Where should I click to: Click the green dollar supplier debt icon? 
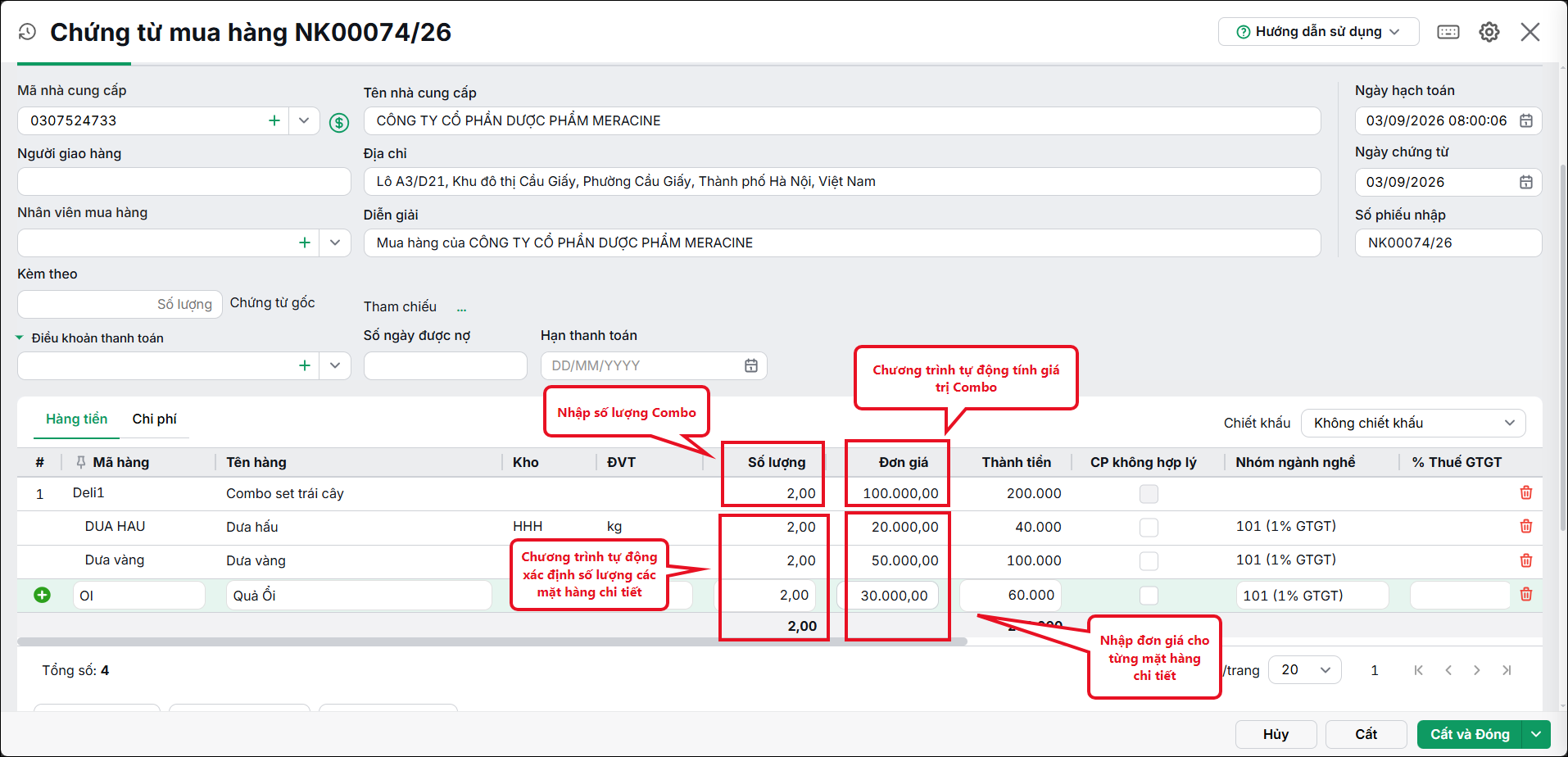[x=339, y=123]
